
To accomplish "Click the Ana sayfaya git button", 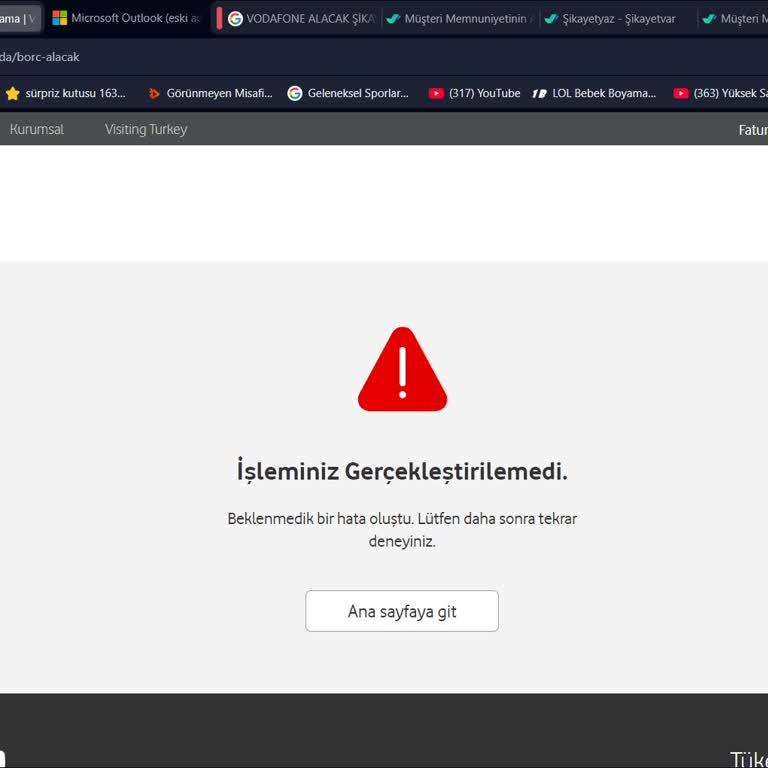I will (x=402, y=611).
